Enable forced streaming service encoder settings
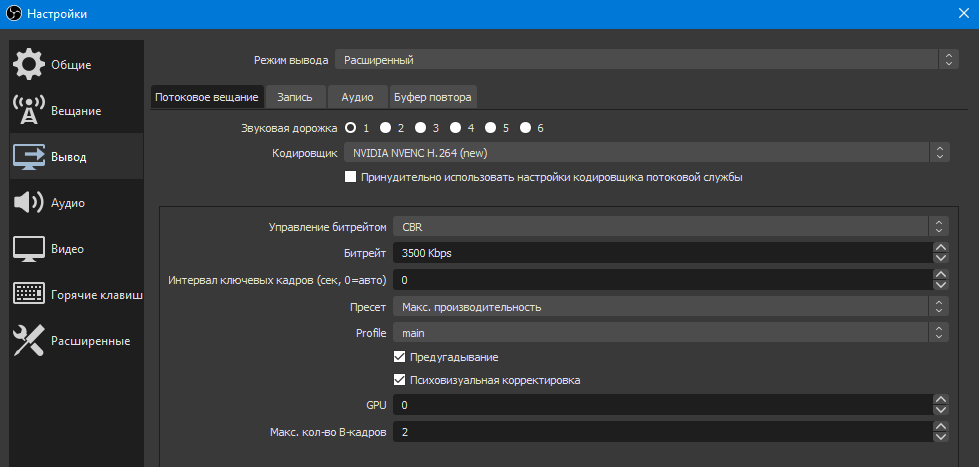Viewport: 979px width, 467px height. [350, 177]
